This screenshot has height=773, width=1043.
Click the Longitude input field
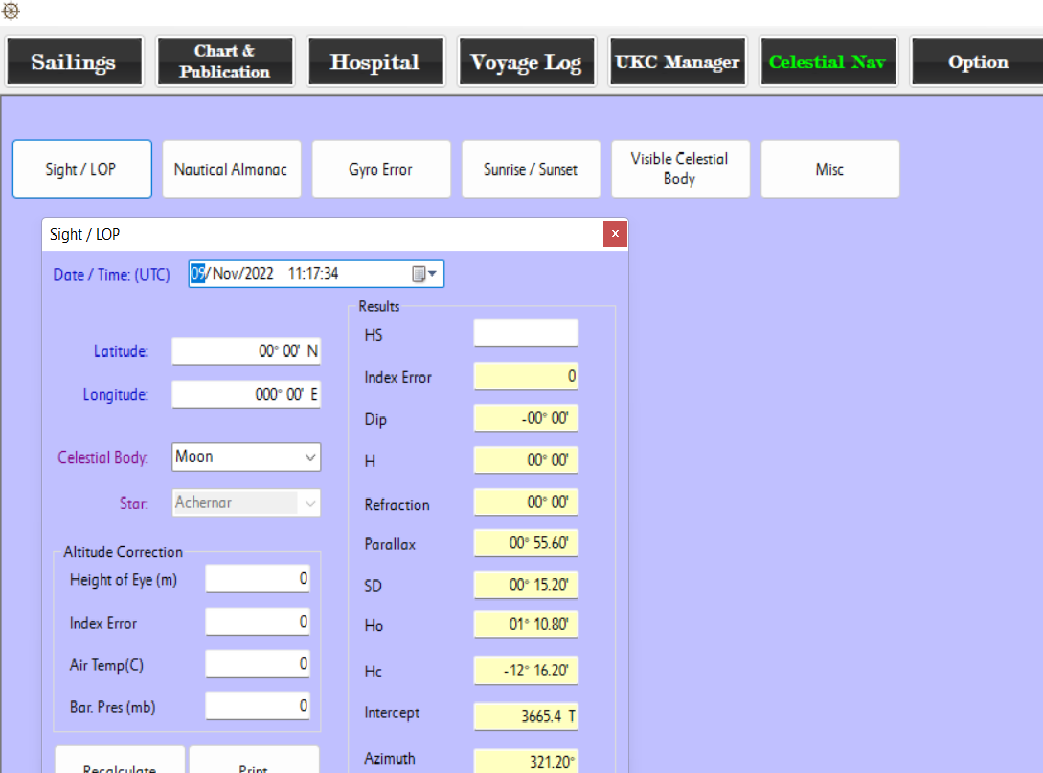point(246,395)
